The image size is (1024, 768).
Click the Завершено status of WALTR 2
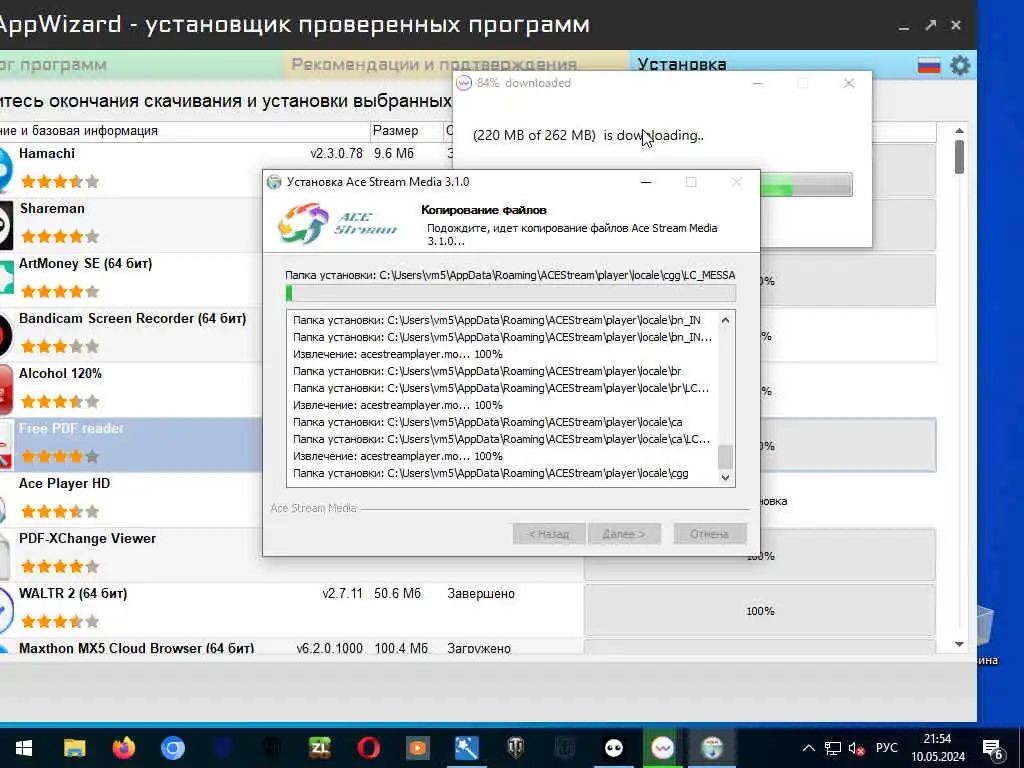click(x=481, y=594)
